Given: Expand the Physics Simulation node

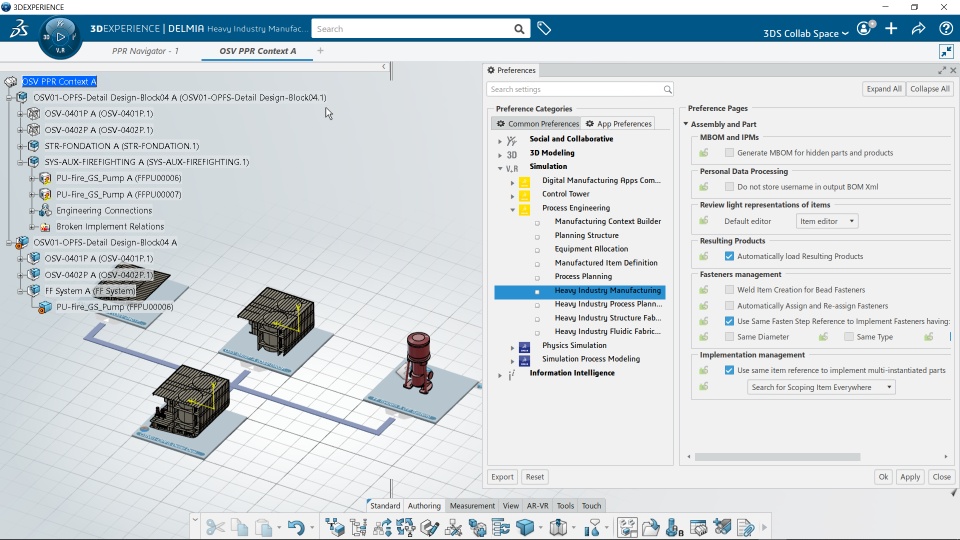Looking at the screenshot, I should click(512, 347).
